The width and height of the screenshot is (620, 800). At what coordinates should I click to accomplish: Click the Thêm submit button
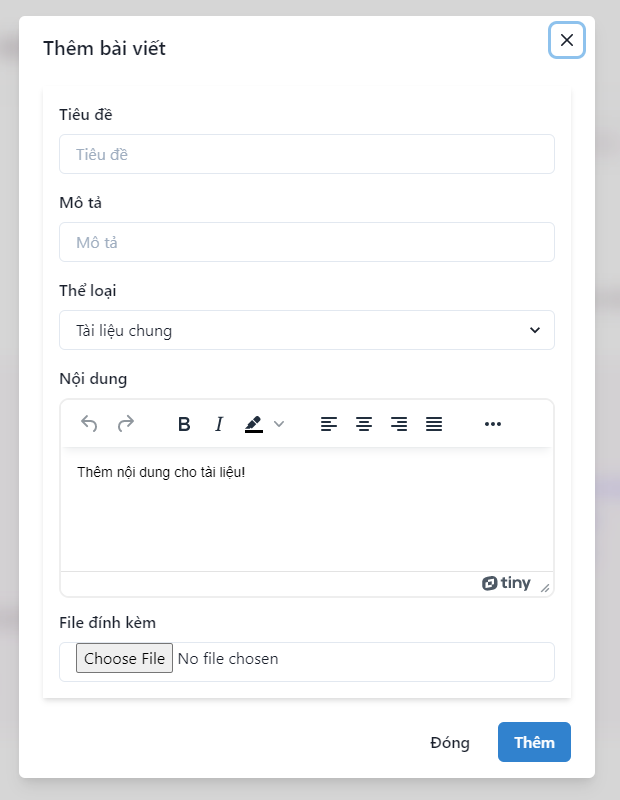[x=534, y=742]
